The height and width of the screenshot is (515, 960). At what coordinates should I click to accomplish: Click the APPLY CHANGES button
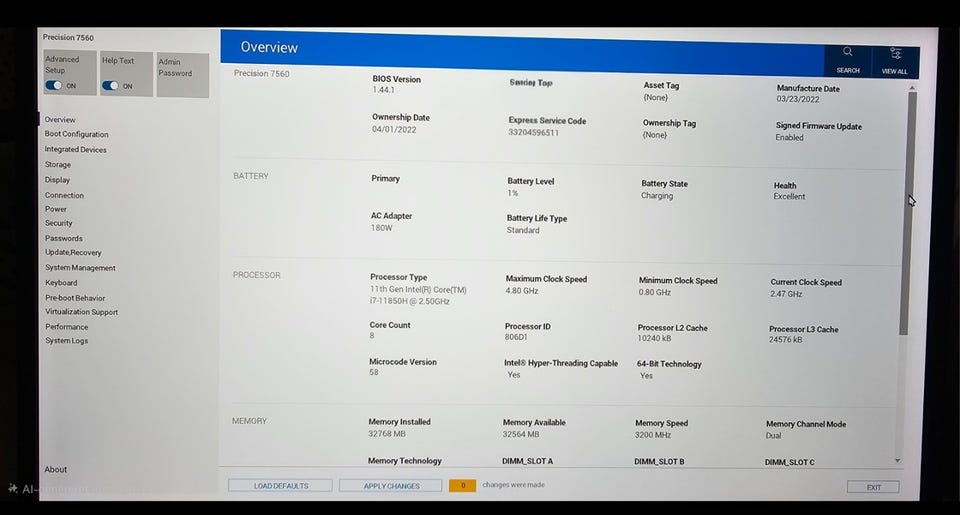coord(391,486)
